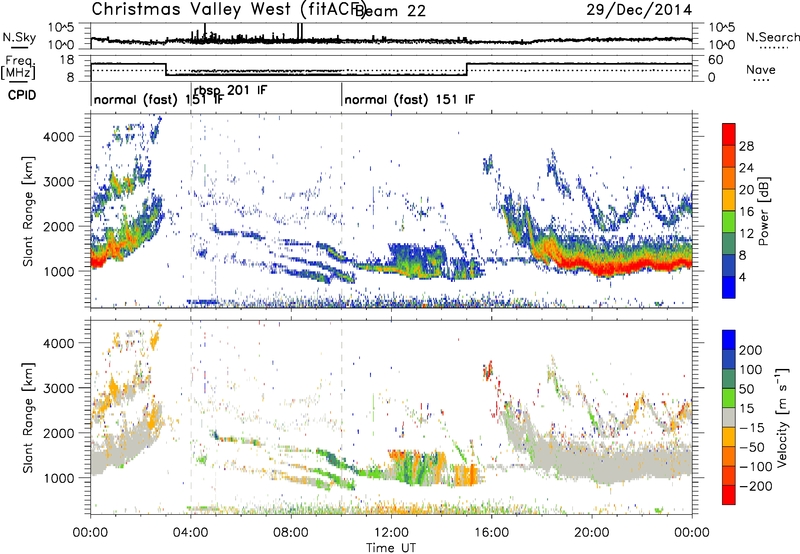Click the 60 tick on Nave axis
Viewport: 800px width, 554px height.
click(716, 60)
